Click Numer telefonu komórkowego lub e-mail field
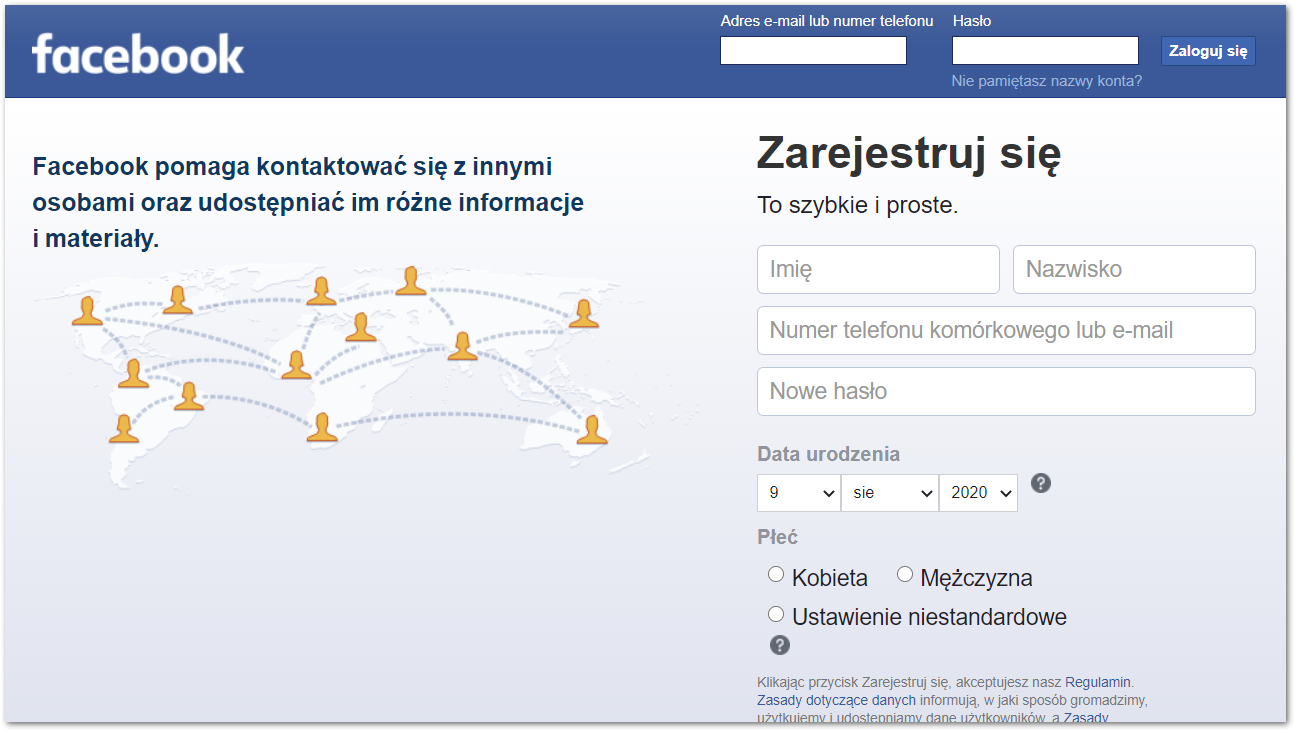This screenshot has width=1295, height=731. (x=1006, y=331)
